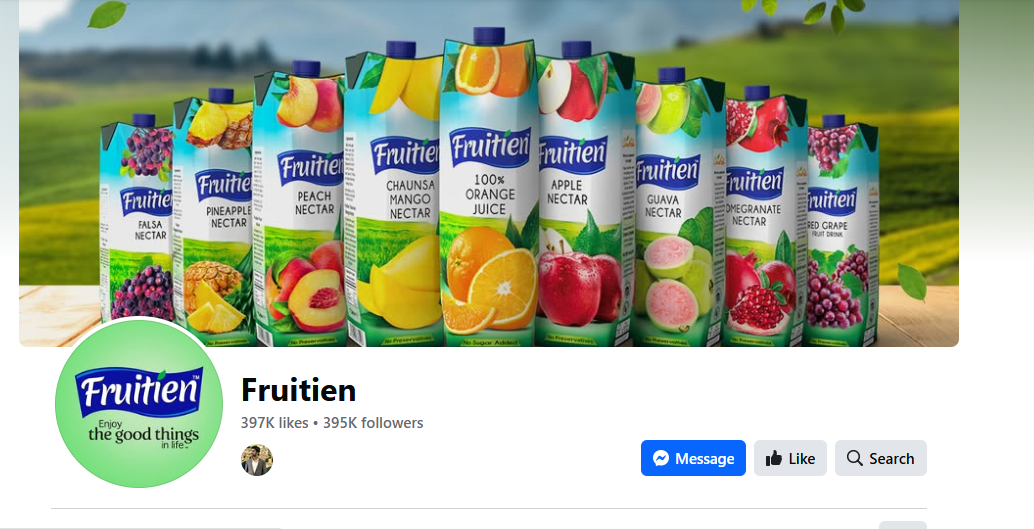
Task: Like the Fruitien page
Action: 790,458
